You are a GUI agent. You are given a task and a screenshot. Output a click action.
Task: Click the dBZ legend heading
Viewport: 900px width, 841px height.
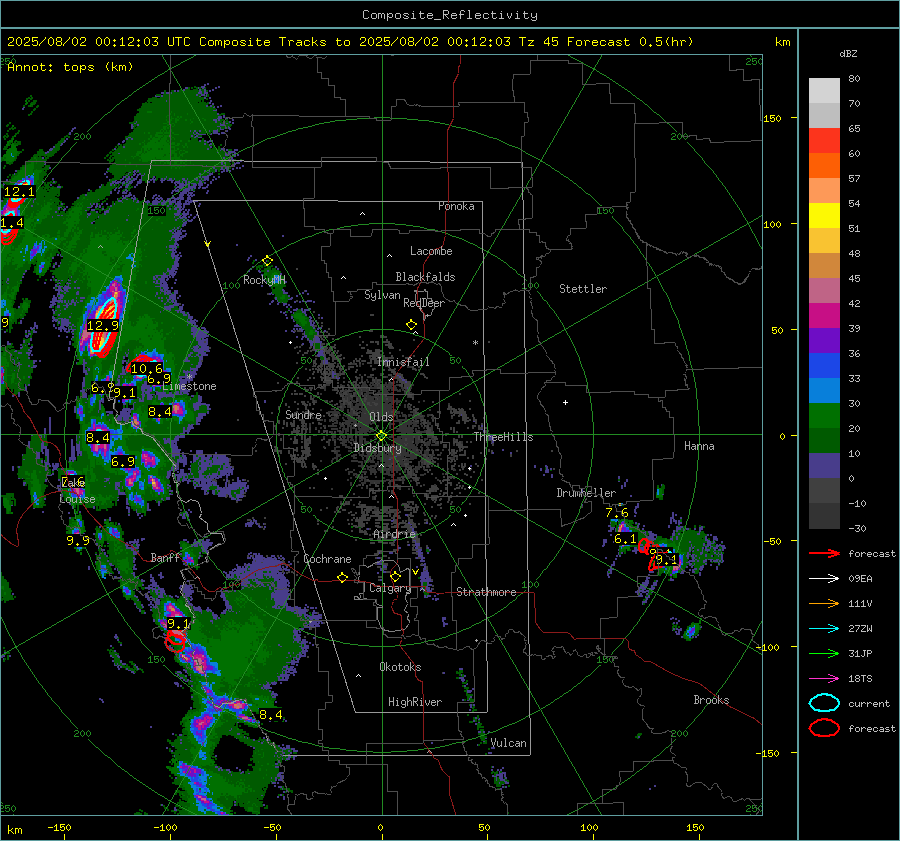click(x=848, y=53)
